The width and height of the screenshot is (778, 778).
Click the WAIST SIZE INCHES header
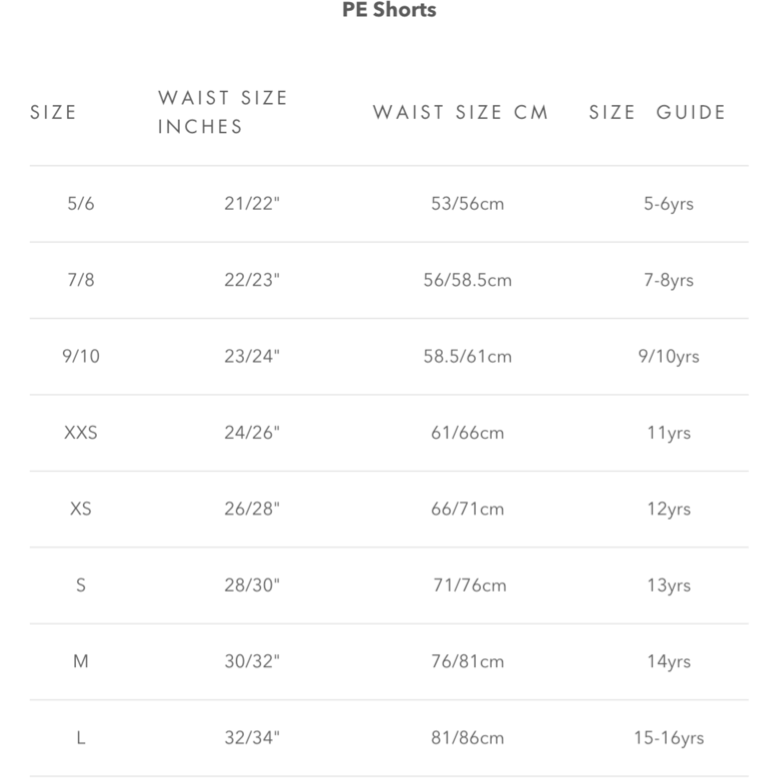(223, 112)
